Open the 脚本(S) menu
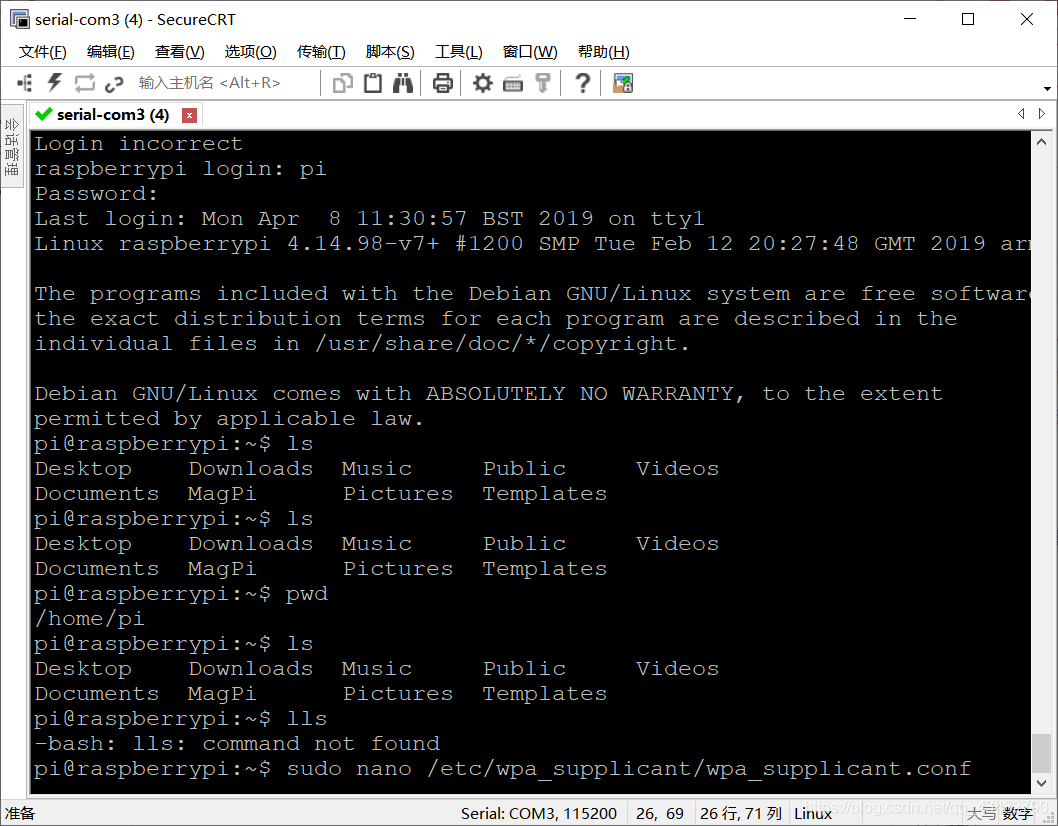Screen dimensions: 1058x826 tap(390, 52)
